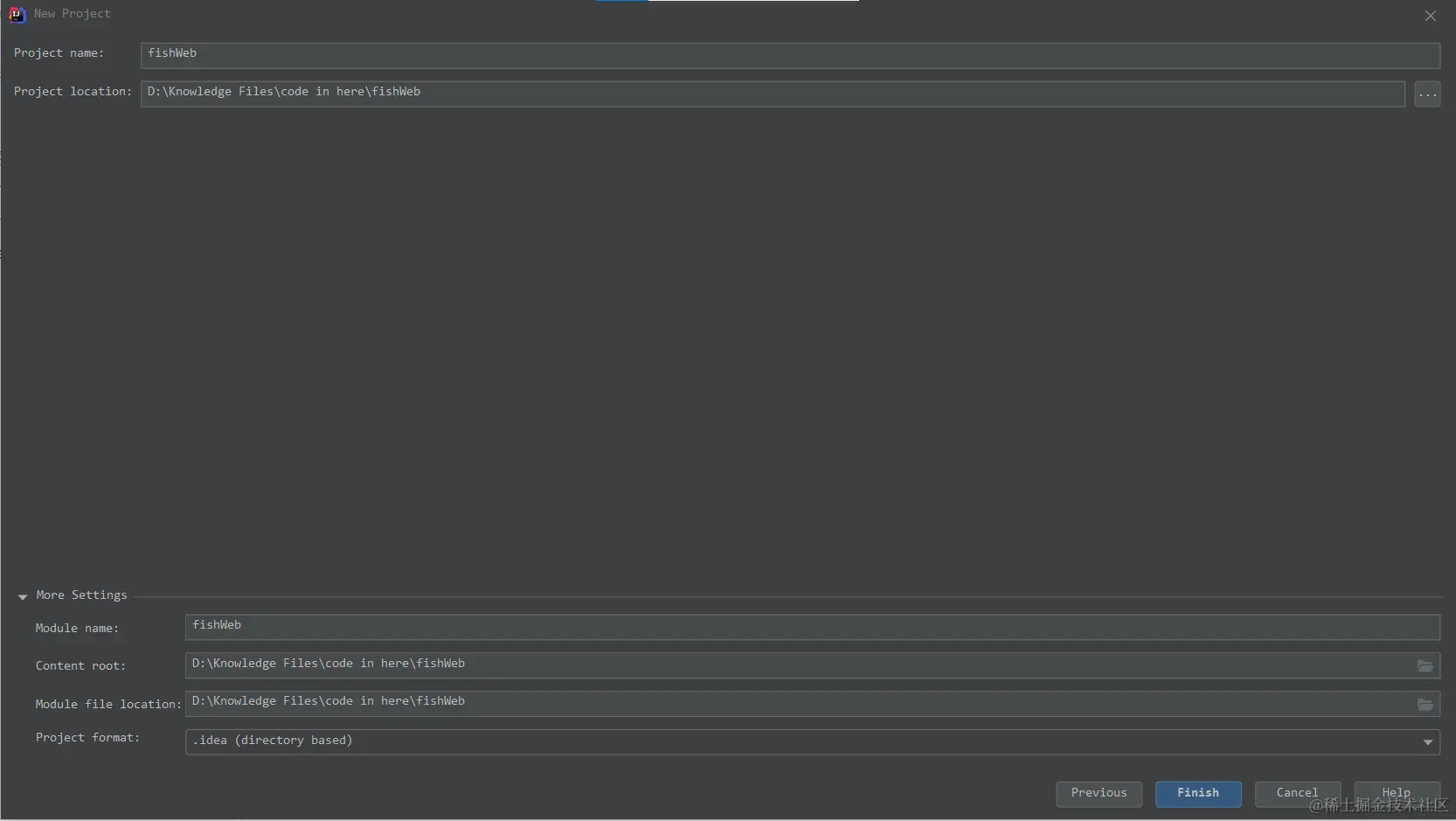Focus the Module name field
The image size is (1456, 821).
[x=812, y=627]
